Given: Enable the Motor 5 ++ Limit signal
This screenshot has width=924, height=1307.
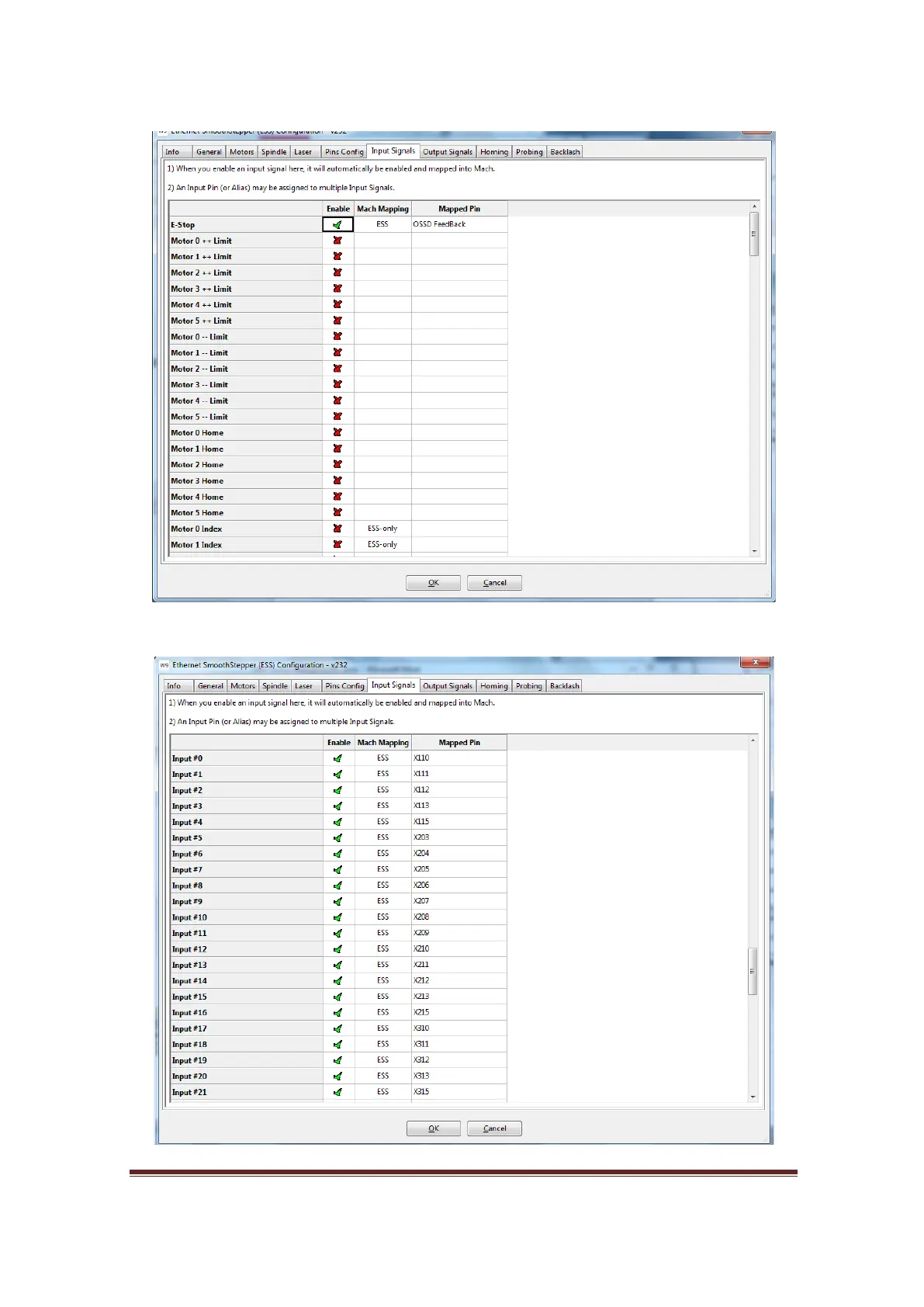Looking at the screenshot, I should [x=337, y=321].
